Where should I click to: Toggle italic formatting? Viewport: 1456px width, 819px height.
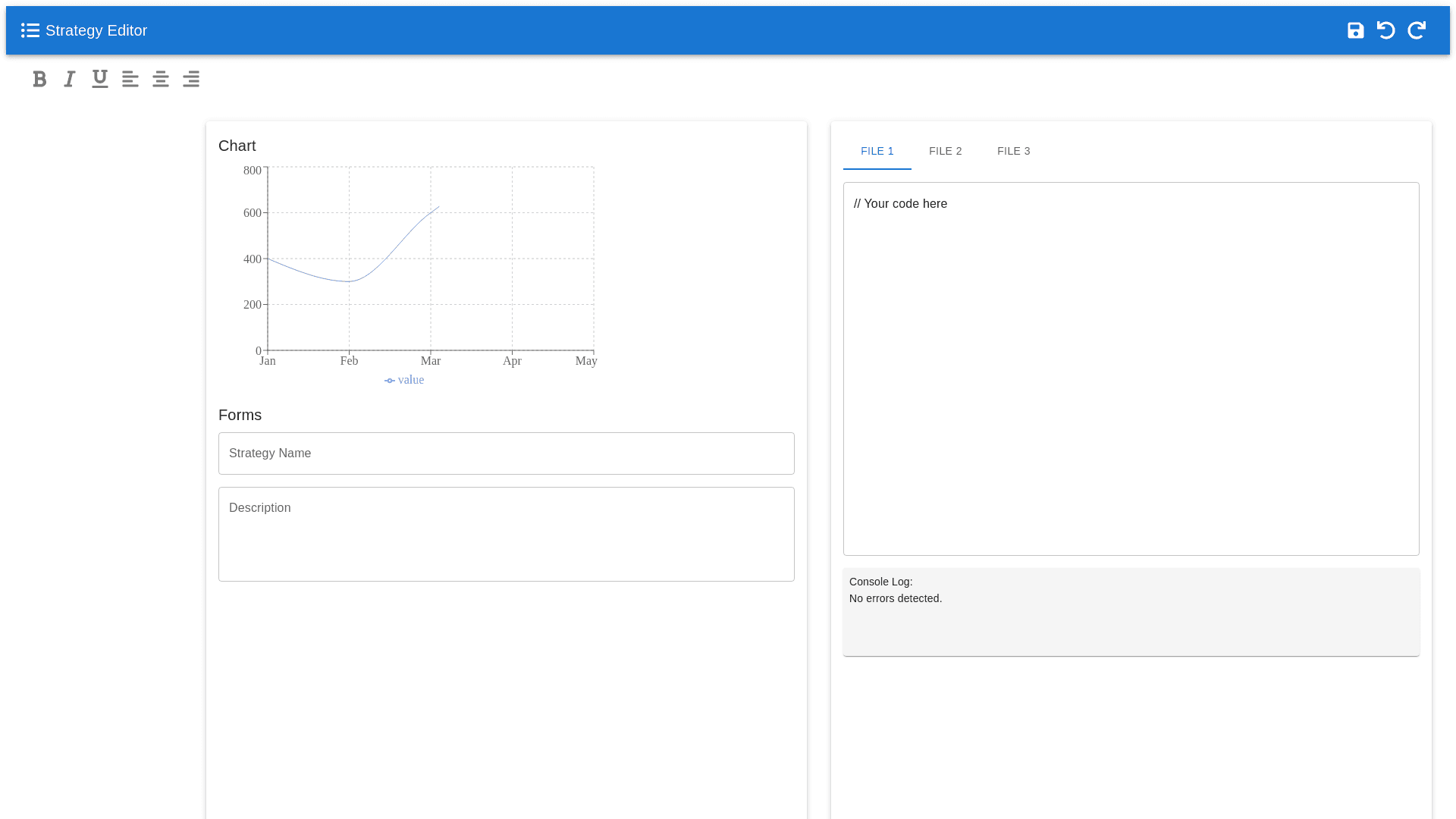(x=70, y=79)
